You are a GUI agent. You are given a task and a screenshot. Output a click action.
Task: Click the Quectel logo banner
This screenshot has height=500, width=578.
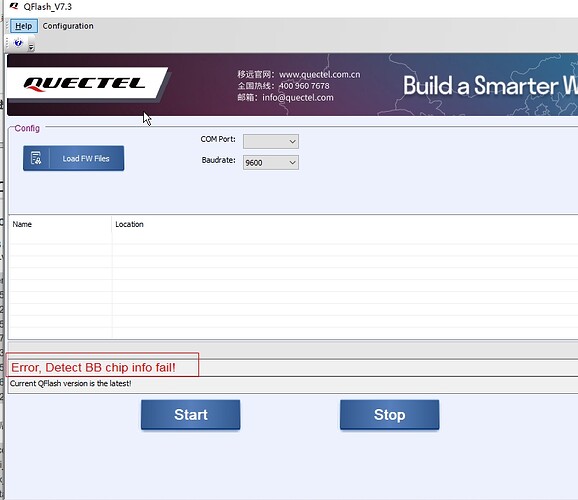[x=84, y=83]
